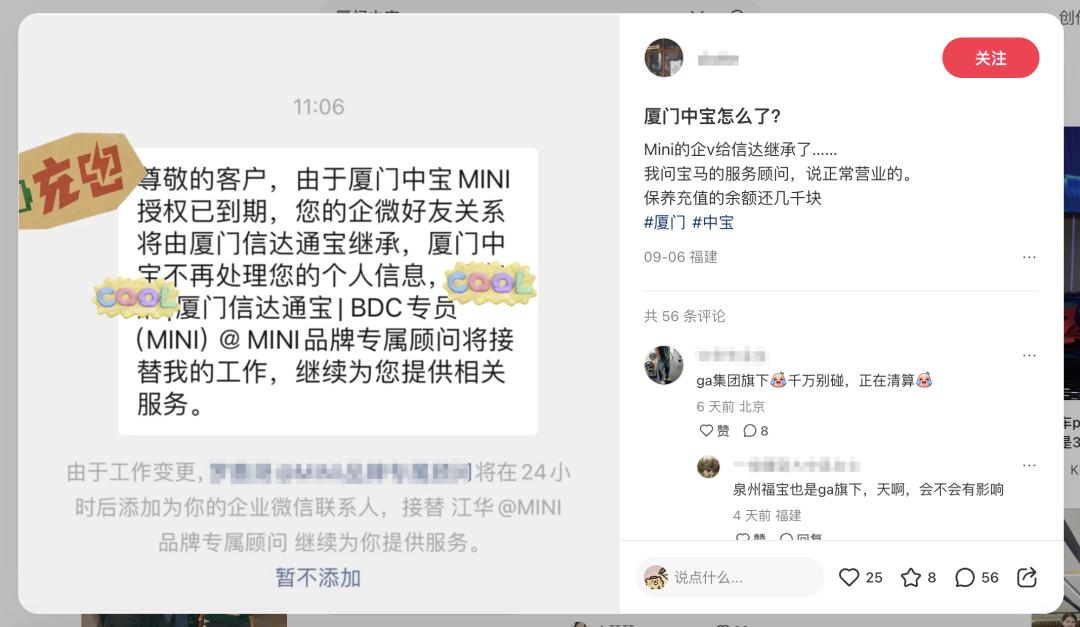1080x627 pixels.
Task: Click the 厦门中宝怎么了? post title
Action: tap(712, 116)
